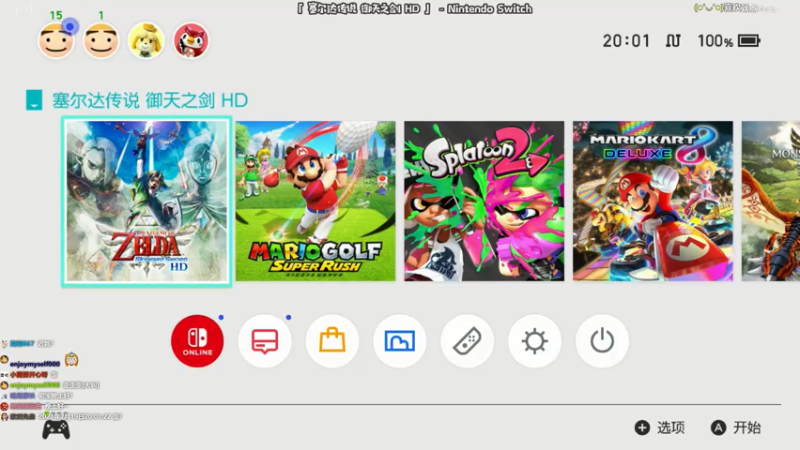Click the 选项 options button

(660, 428)
